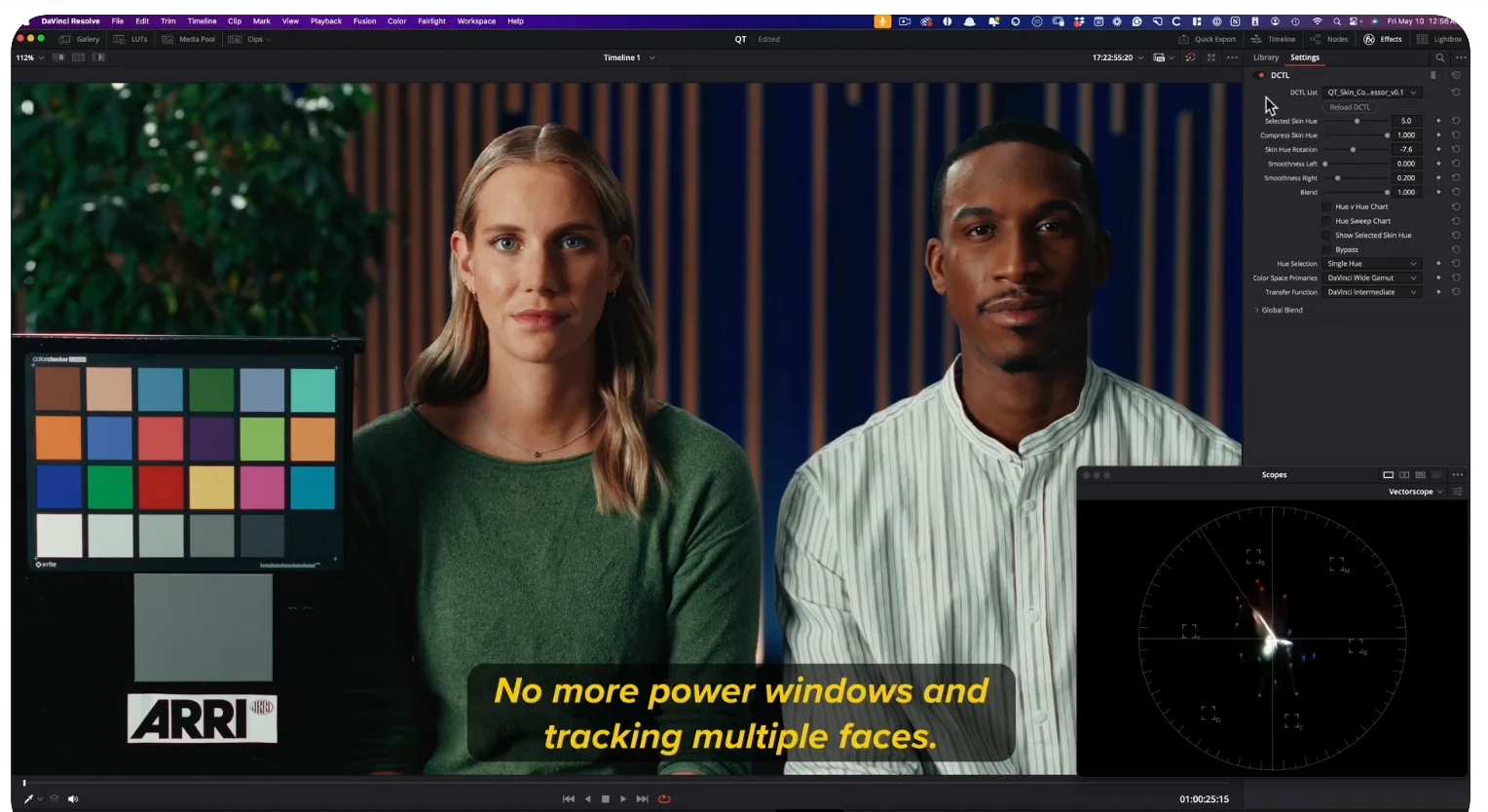Add keyframe for Skin Hue Rotation
The height and width of the screenshot is (812, 1488).
[1438, 150]
